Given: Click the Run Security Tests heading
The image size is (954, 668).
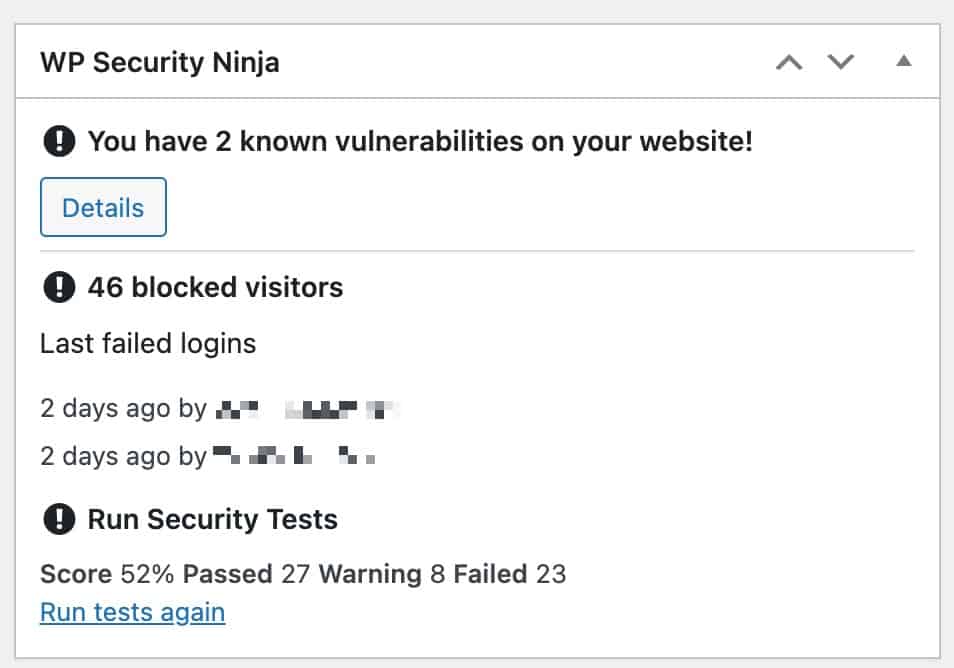Looking at the screenshot, I should (212, 520).
